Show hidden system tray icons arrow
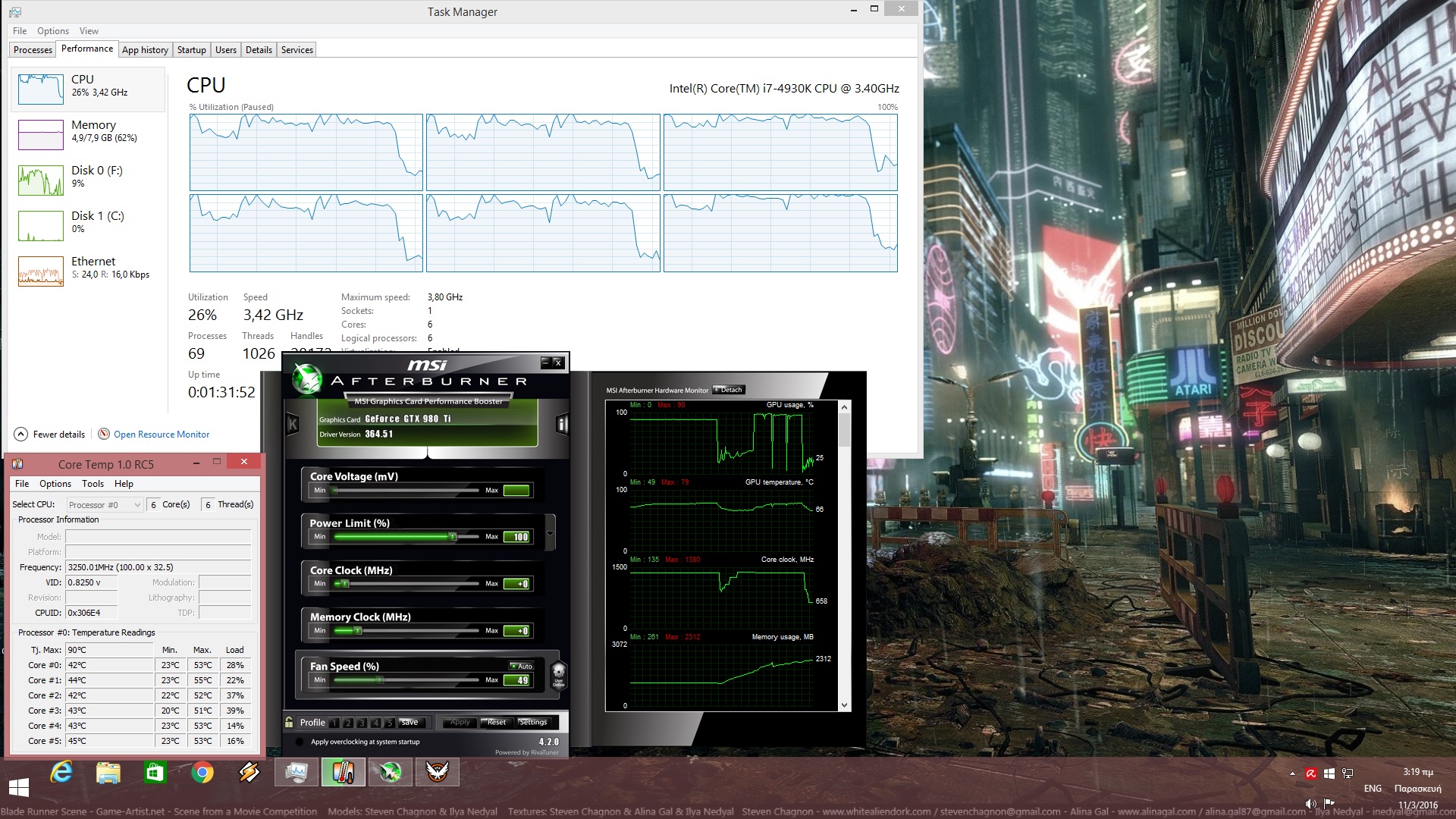This screenshot has height=819, width=1456. pyautogui.click(x=1292, y=774)
